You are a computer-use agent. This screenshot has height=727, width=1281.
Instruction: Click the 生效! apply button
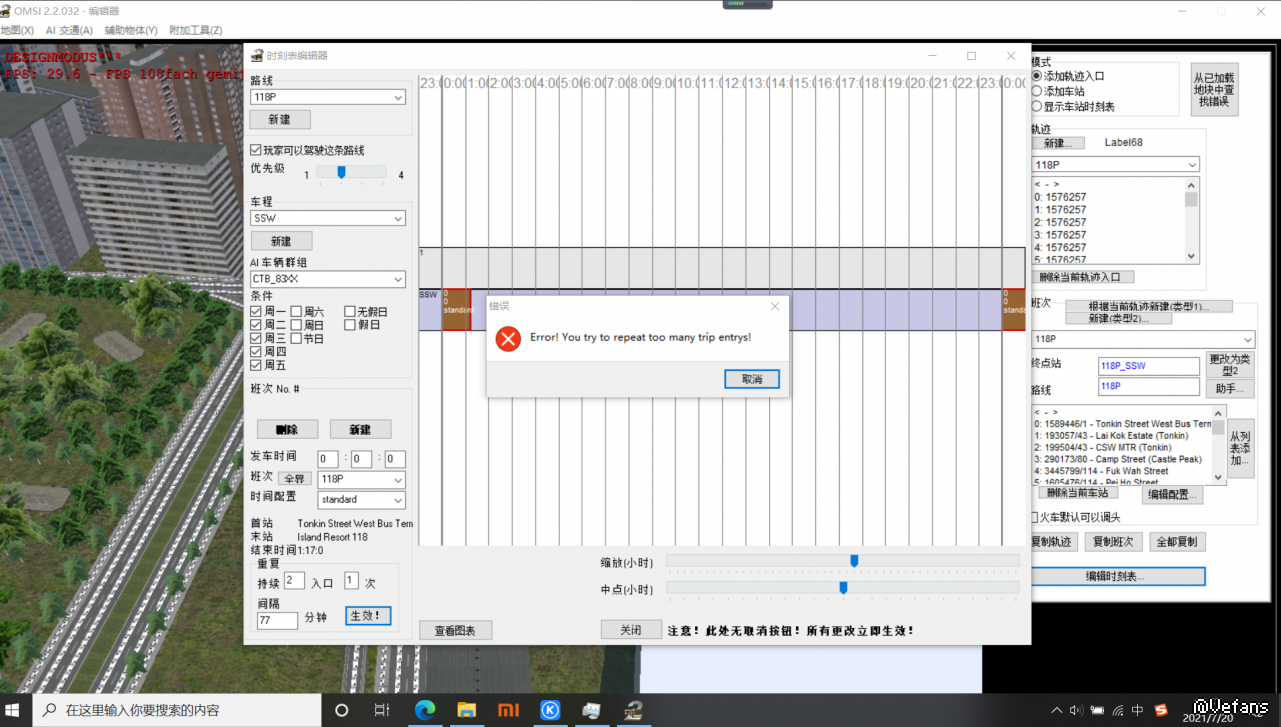tap(368, 616)
